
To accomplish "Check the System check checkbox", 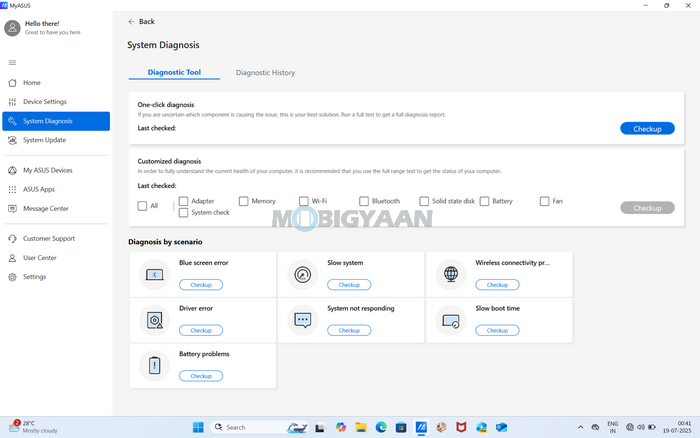I will (183, 213).
